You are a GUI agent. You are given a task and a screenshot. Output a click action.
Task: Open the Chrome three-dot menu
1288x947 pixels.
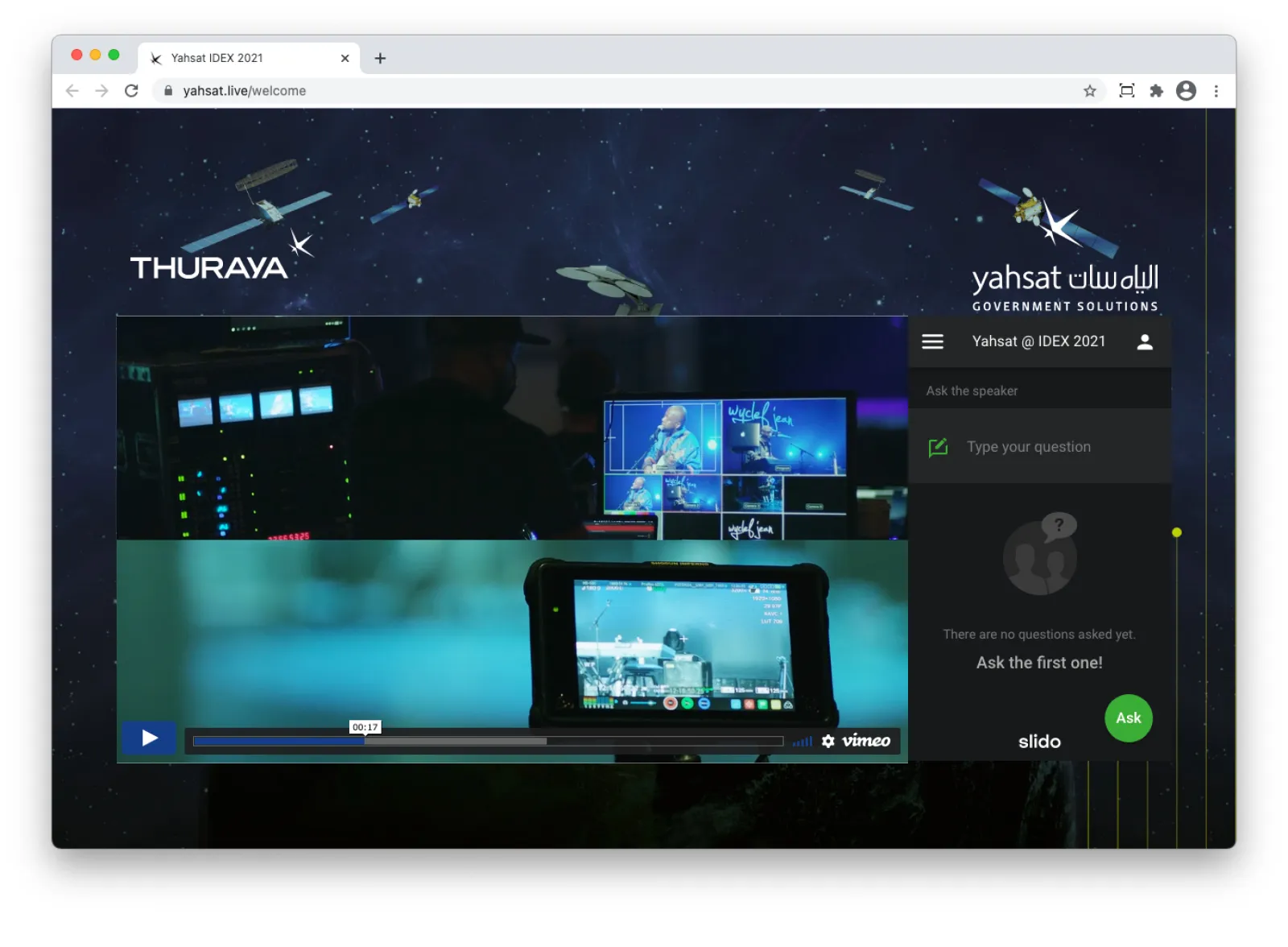[1216, 91]
